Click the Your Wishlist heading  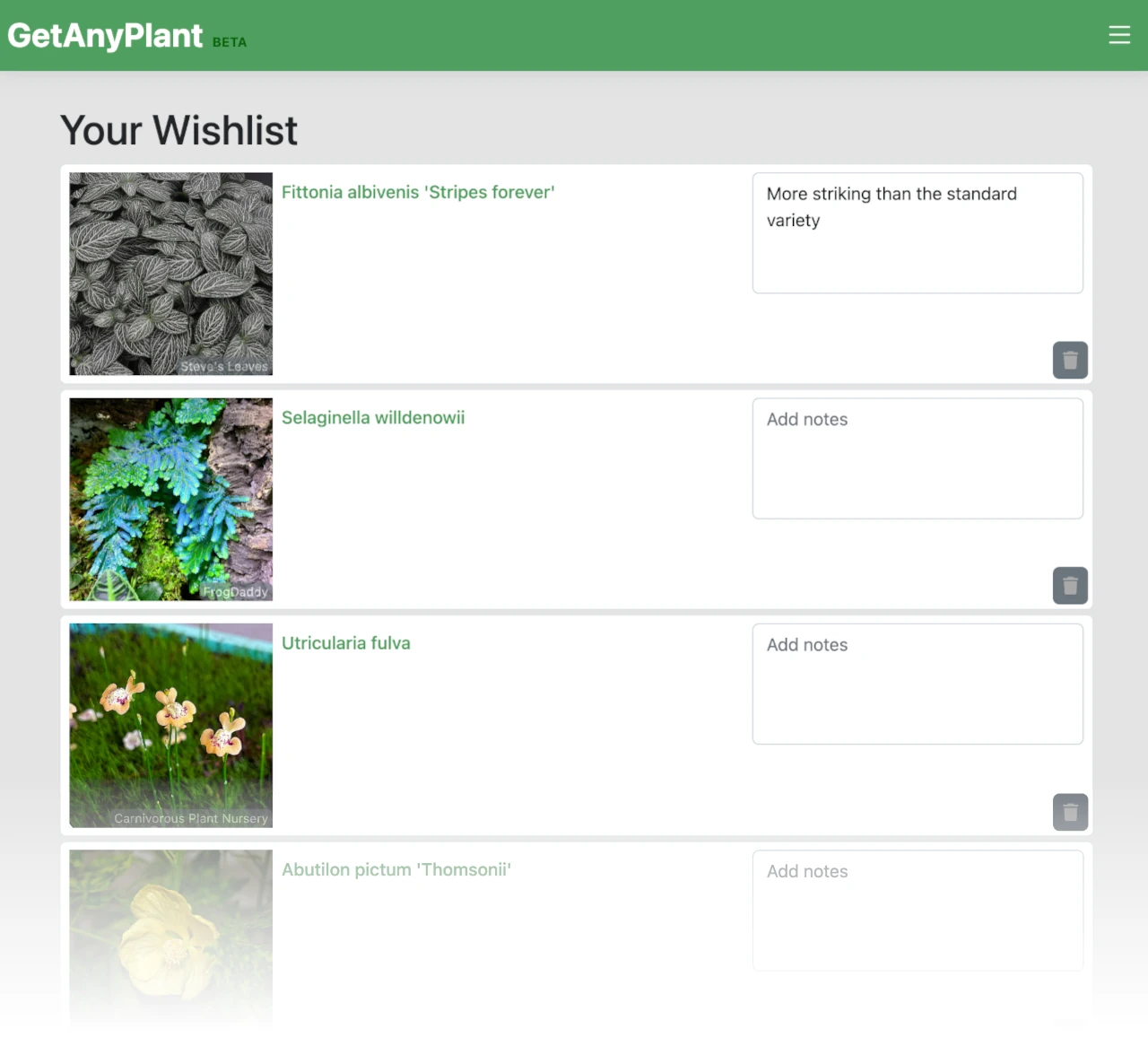pos(178,130)
